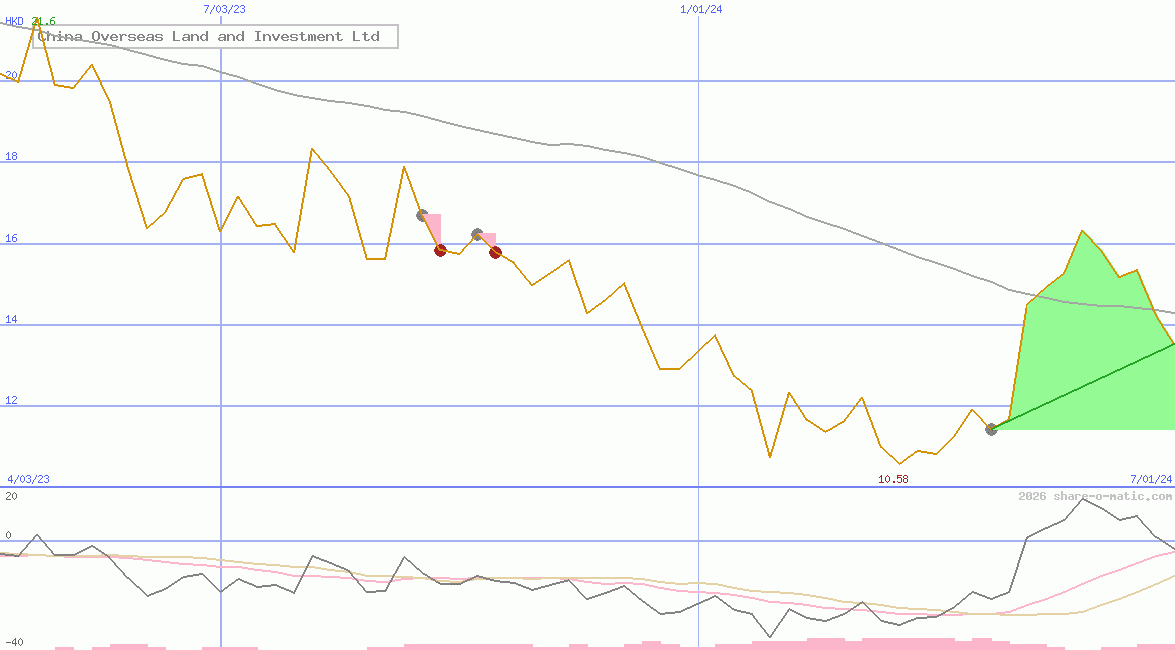1175x650 pixels.
Task: Click the 10.58 low price label
Action: (893, 479)
